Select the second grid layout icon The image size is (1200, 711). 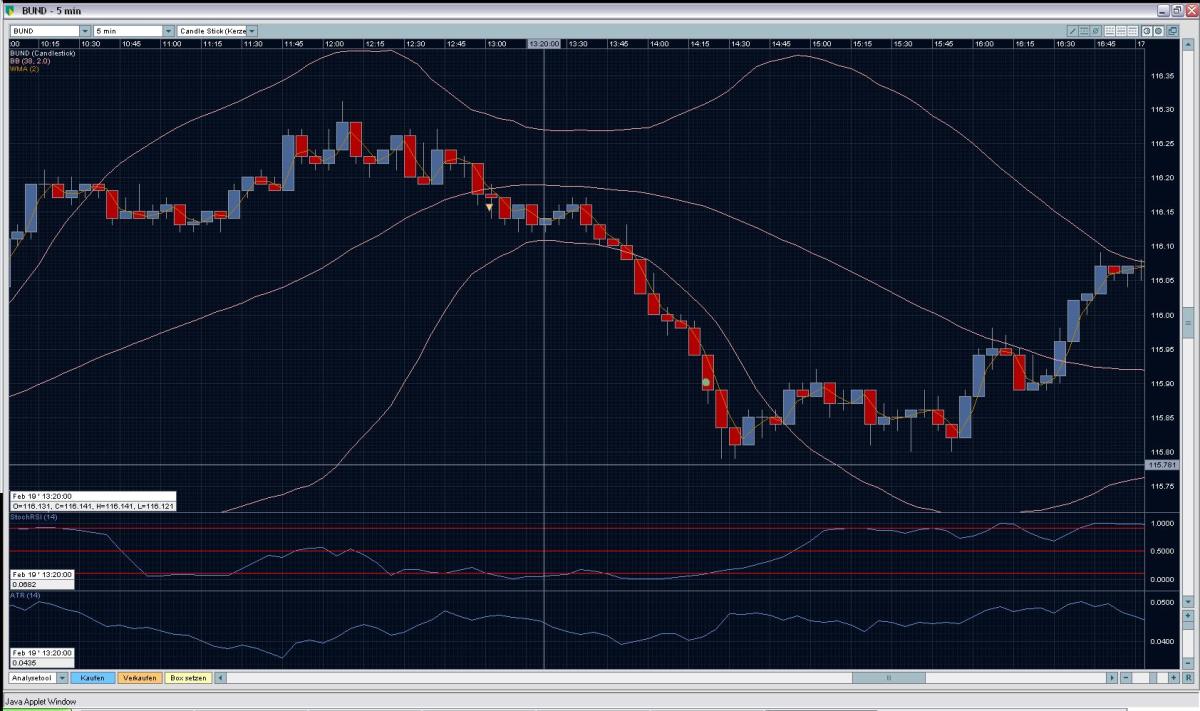[1121, 31]
